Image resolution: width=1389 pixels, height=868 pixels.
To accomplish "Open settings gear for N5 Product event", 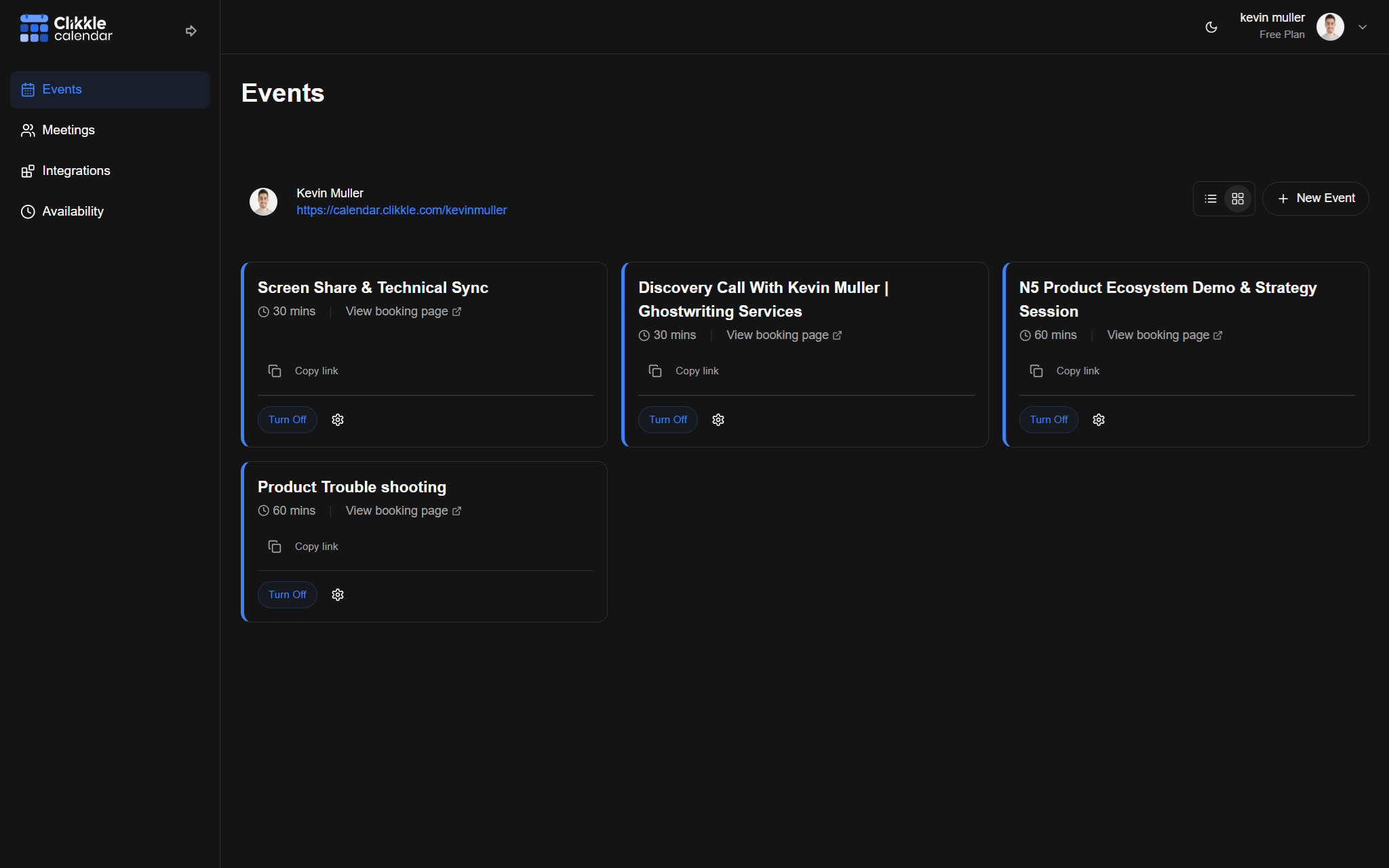I will click(1099, 420).
